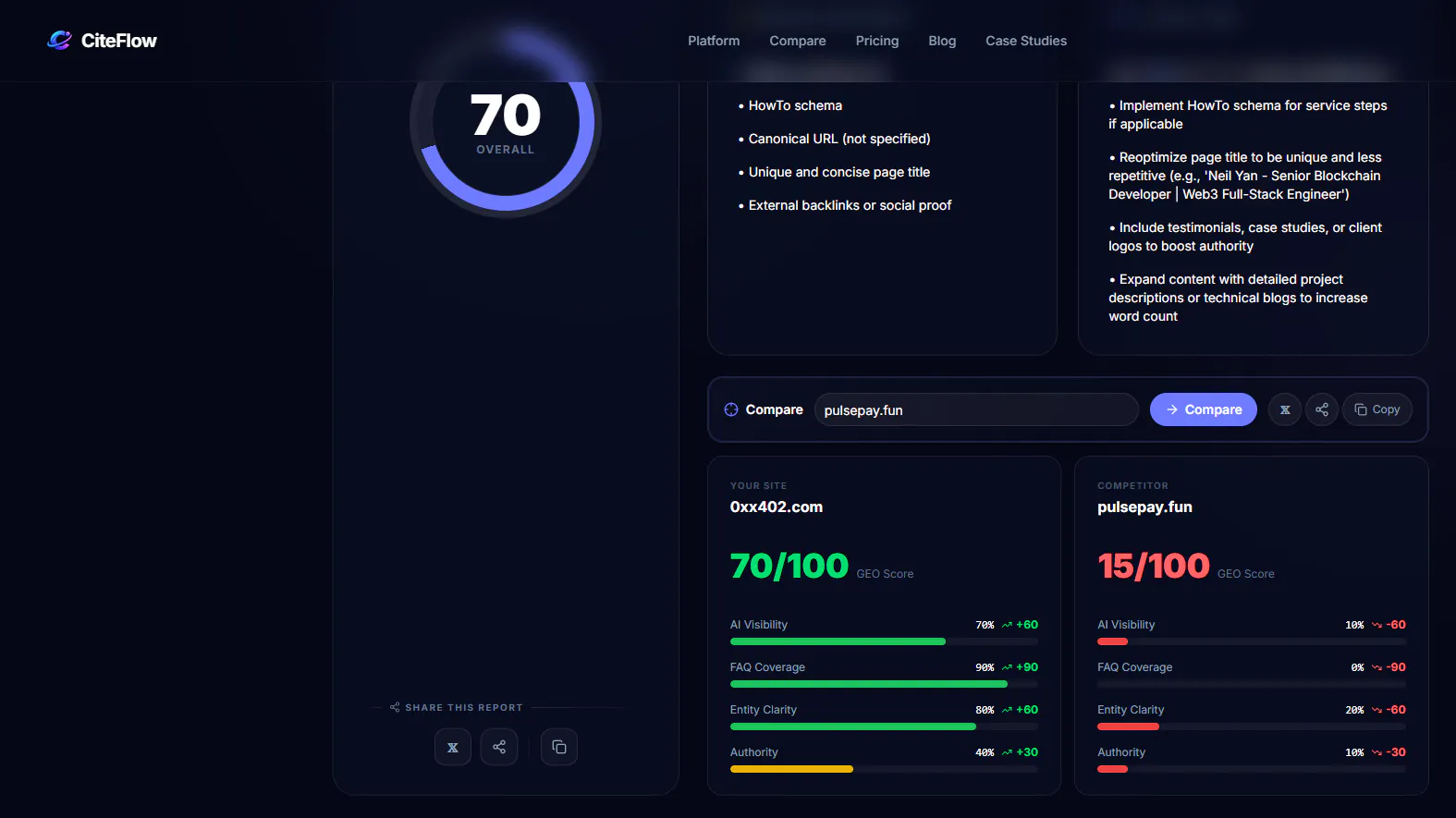Open the Blog link
Screen dimensions: 1456x818
942,41
